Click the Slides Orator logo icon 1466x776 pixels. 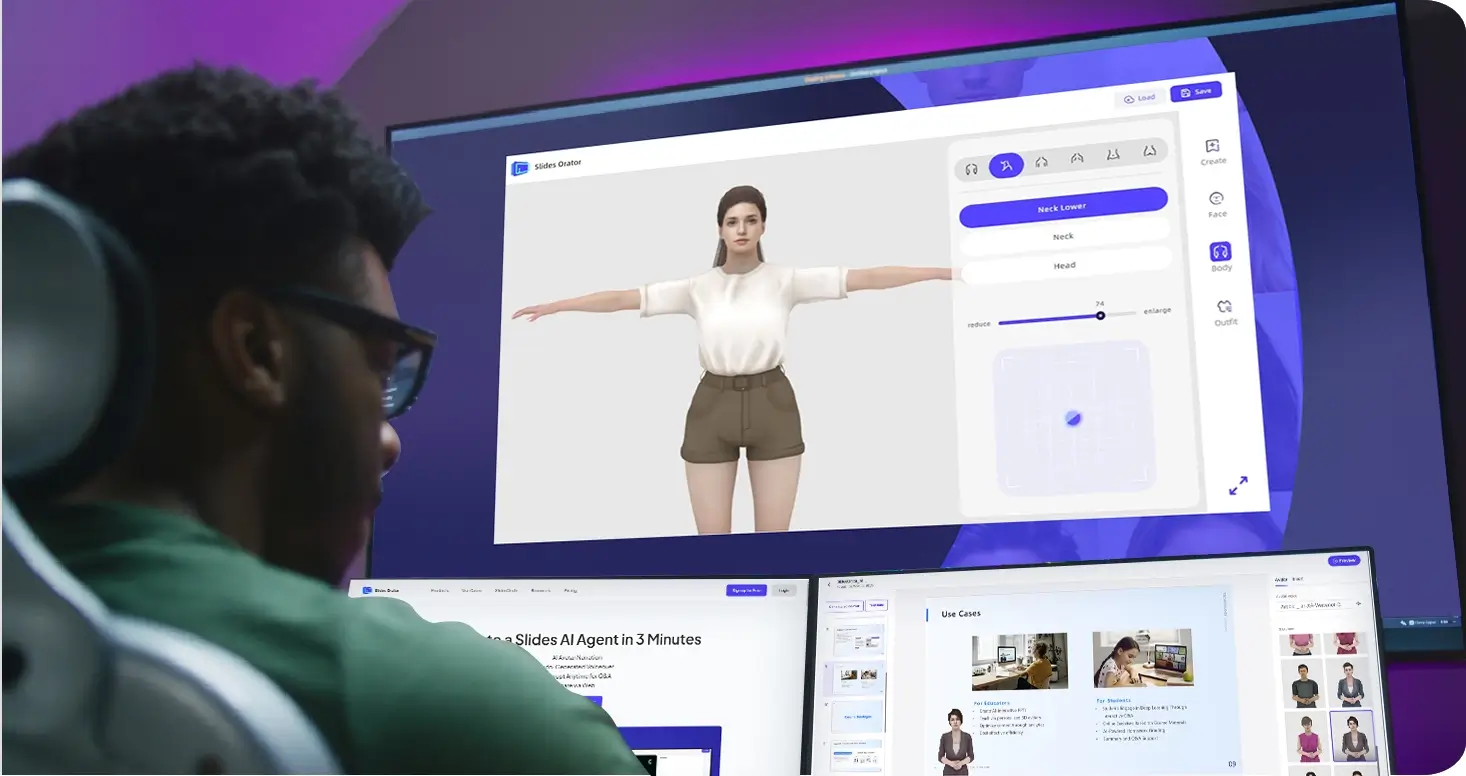click(x=520, y=168)
